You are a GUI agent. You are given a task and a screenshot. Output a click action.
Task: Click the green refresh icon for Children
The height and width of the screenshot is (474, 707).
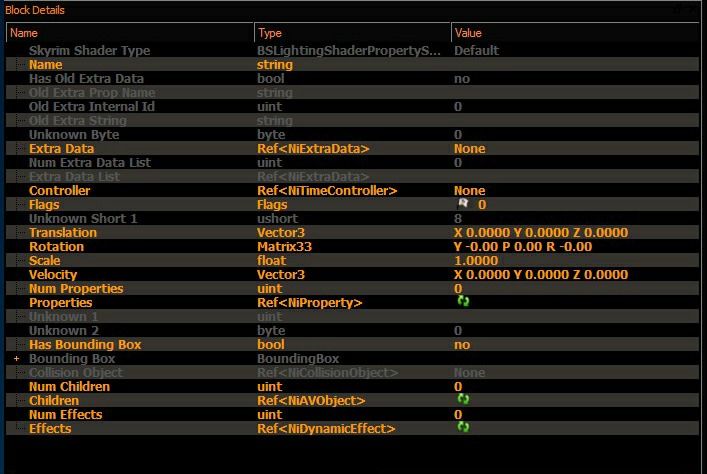(463, 399)
